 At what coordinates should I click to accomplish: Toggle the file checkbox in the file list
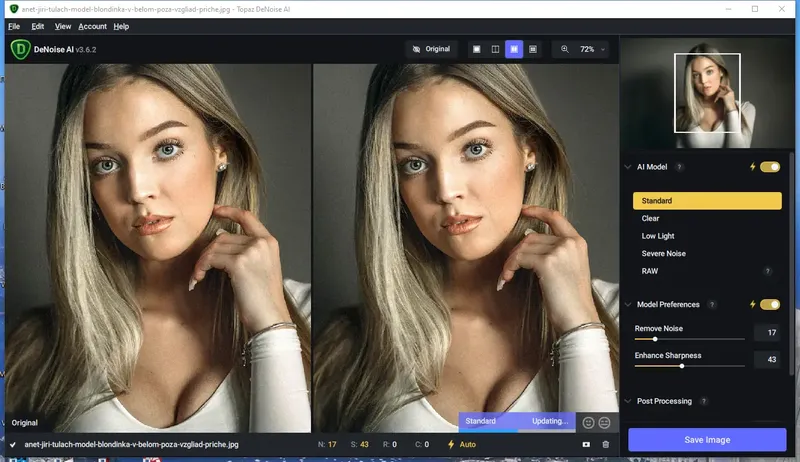coord(13,445)
